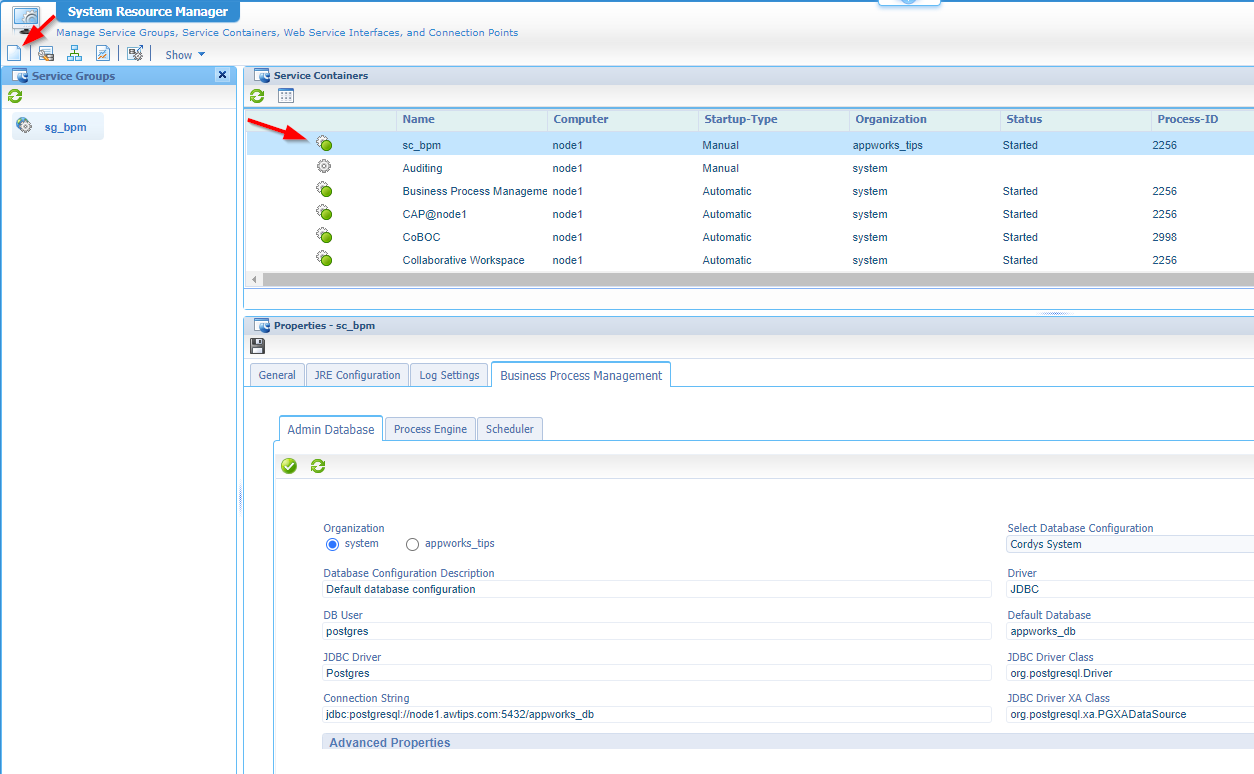The height and width of the screenshot is (774, 1254).
Task: Open Select Database Configuration combo box
Action: click(x=1130, y=545)
